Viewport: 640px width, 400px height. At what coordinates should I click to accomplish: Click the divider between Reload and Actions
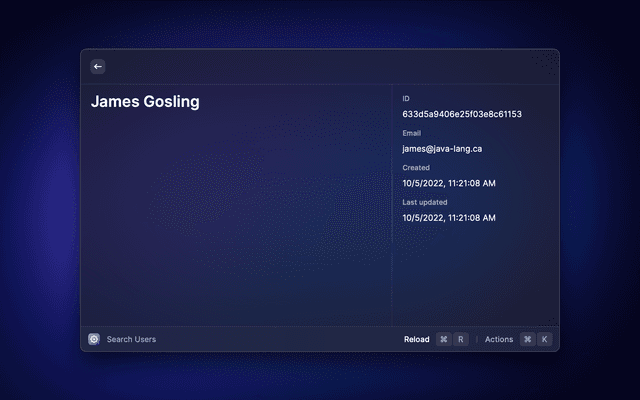tap(477, 339)
